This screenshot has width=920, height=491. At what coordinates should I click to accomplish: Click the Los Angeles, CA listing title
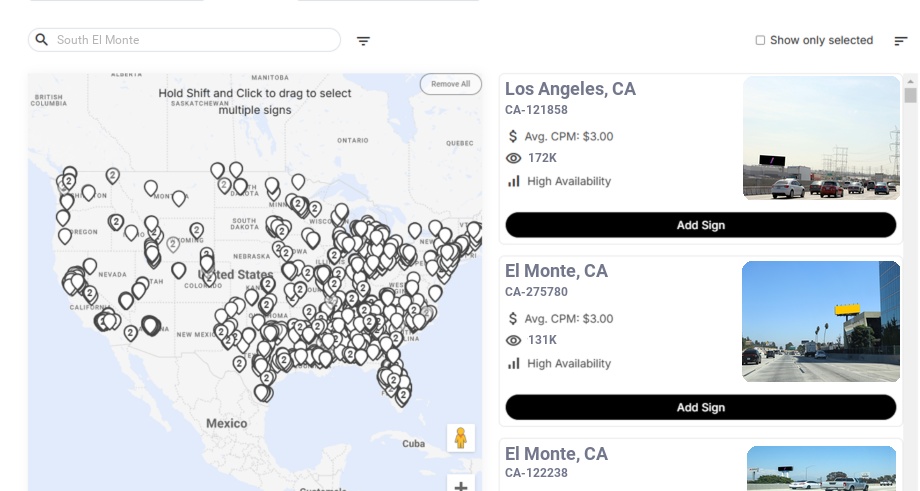click(x=570, y=89)
